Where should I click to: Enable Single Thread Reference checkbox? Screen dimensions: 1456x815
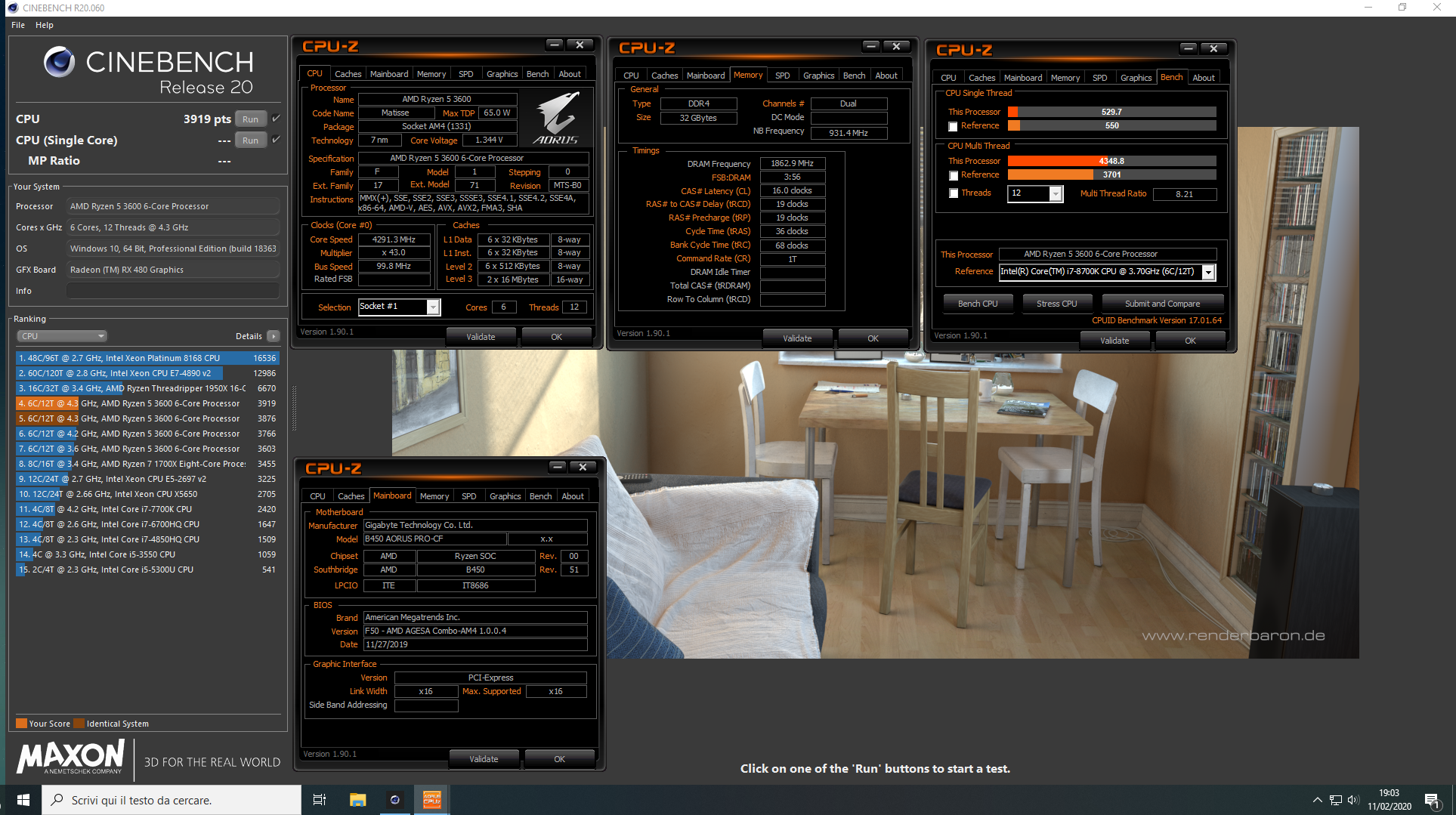point(953,126)
